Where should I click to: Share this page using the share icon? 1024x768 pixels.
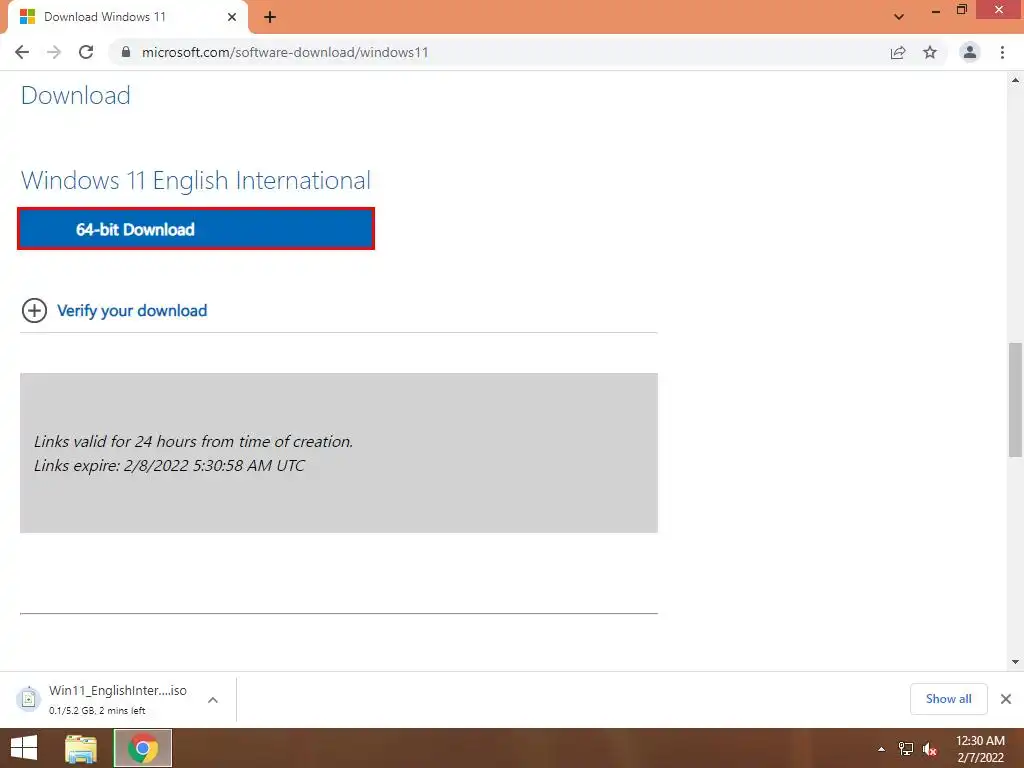898,52
